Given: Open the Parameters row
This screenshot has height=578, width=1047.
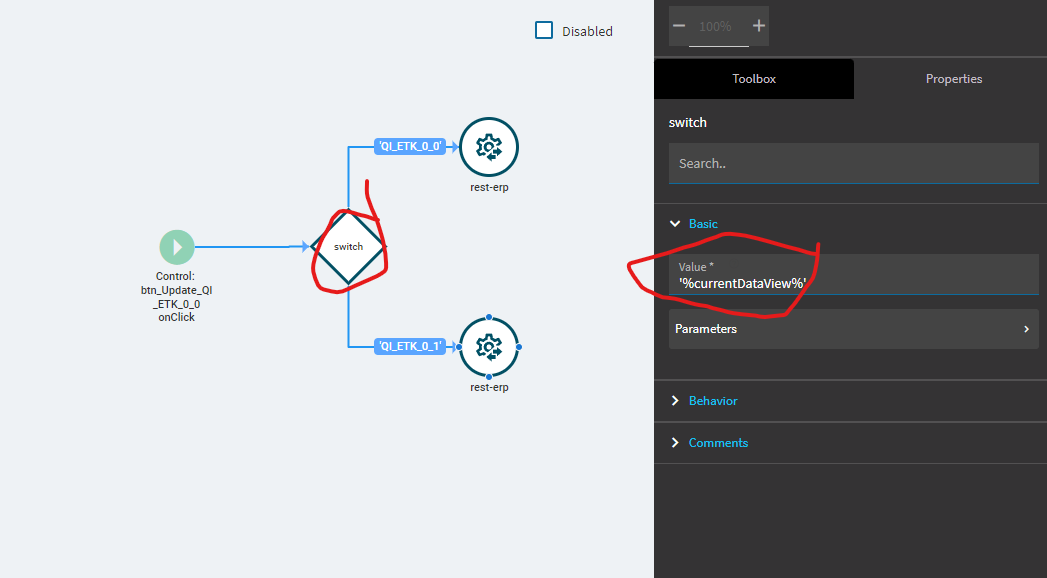Looking at the screenshot, I should 853,329.
